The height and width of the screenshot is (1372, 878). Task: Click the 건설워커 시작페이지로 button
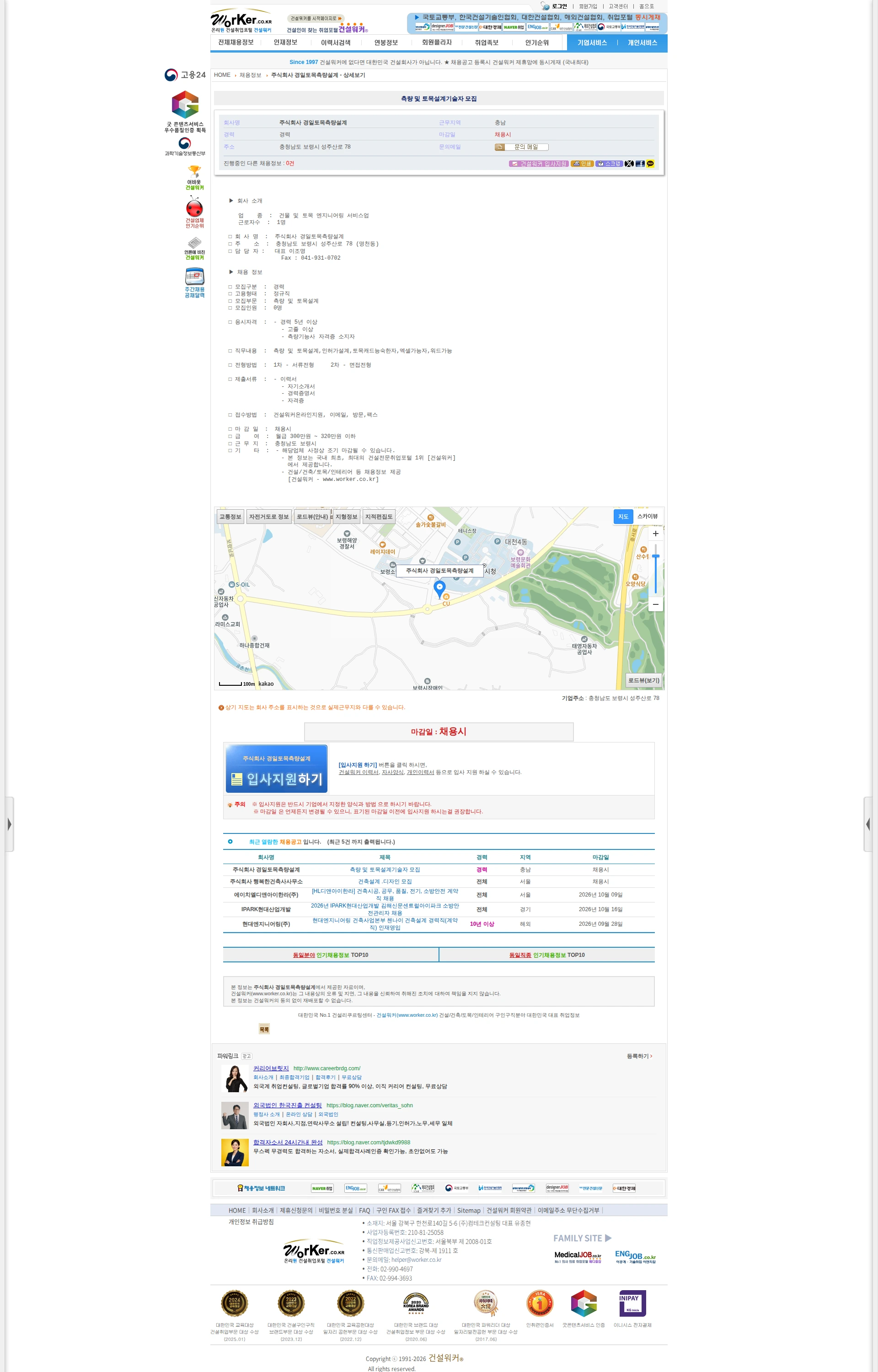point(316,18)
